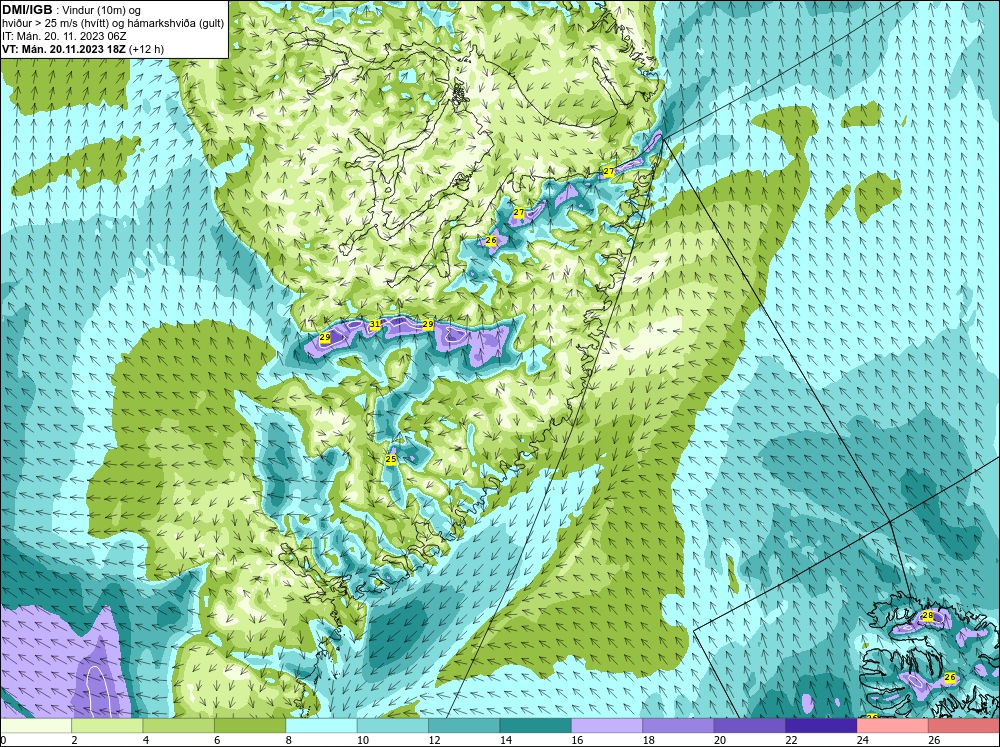Select the yellow gust label 28 over Iceland

pyautogui.click(x=928, y=615)
